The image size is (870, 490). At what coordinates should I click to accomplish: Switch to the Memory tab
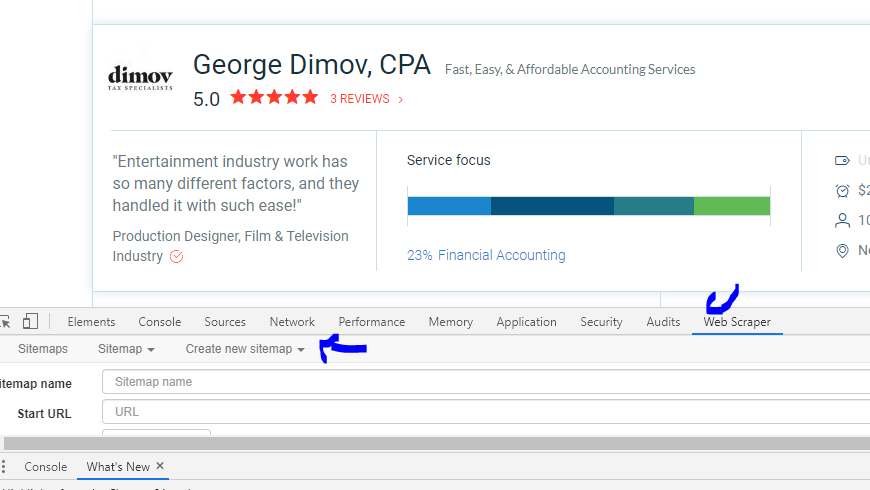click(451, 322)
